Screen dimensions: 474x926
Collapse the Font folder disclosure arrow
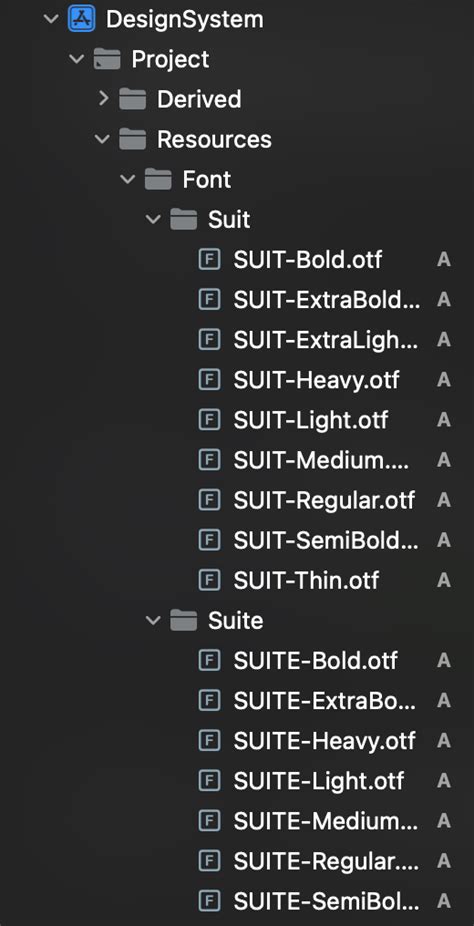(128, 180)
